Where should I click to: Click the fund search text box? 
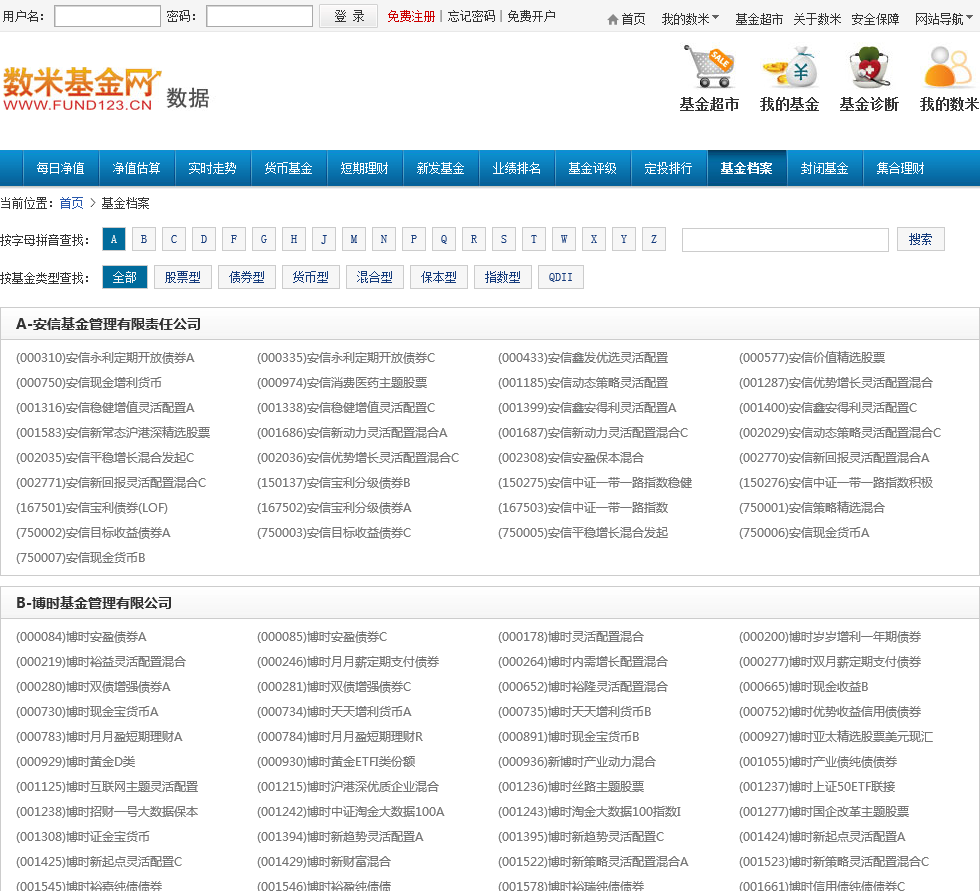coord(785,240)
